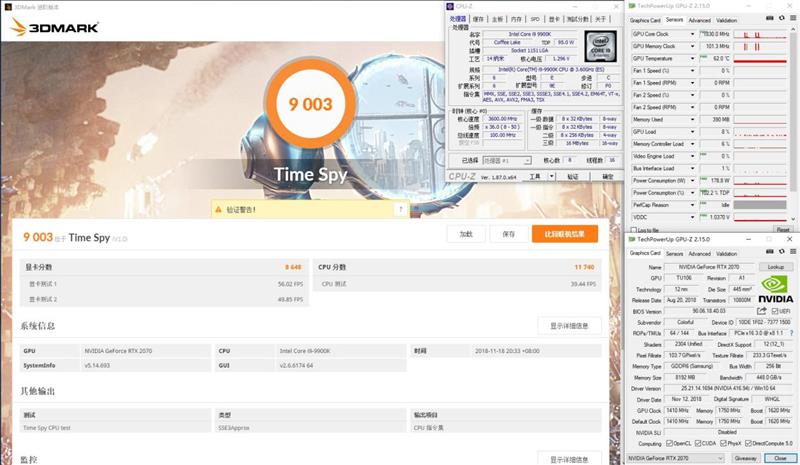Screen dimensions: 800x465
Task: Click the BIOS export share icon in GPU-Z
Action: click(x=762, y=311)
